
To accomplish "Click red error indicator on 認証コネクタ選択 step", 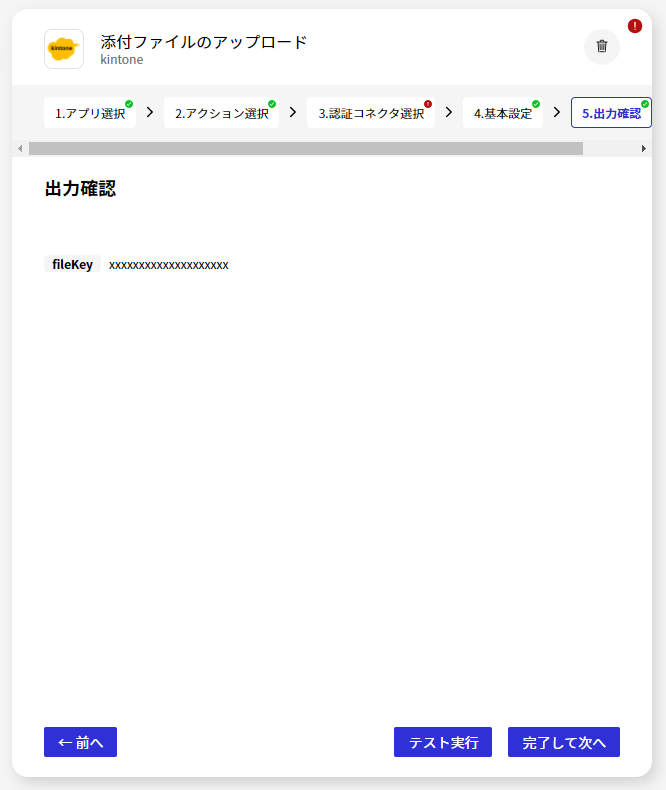I will coord(428,104).
